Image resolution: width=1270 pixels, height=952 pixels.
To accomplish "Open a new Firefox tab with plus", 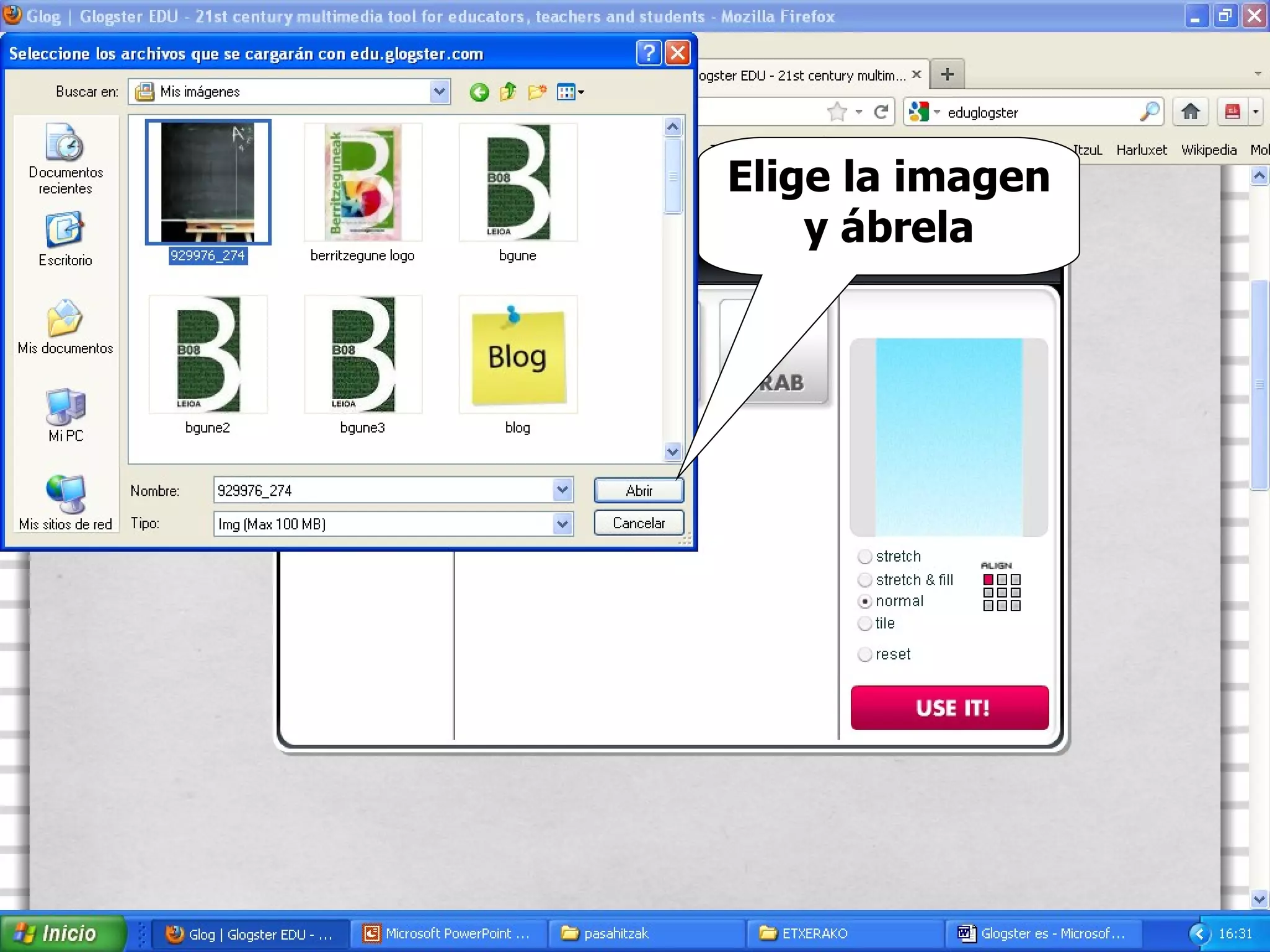I will (947, 74).
